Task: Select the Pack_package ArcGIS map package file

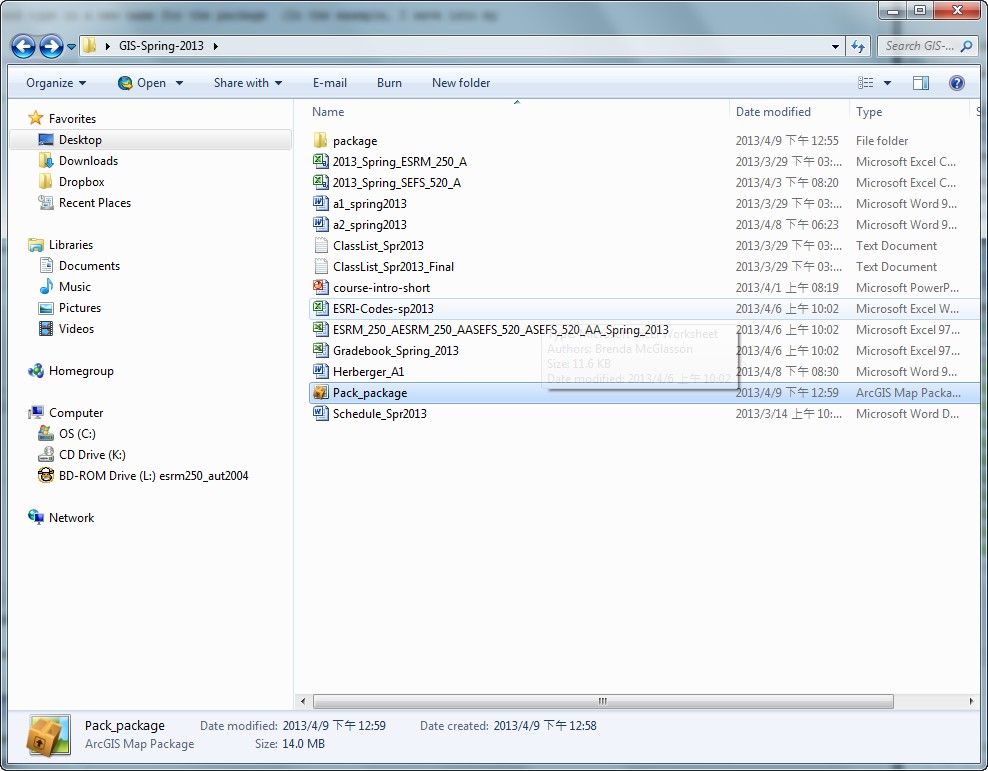Action: click(x=369, y=393)
